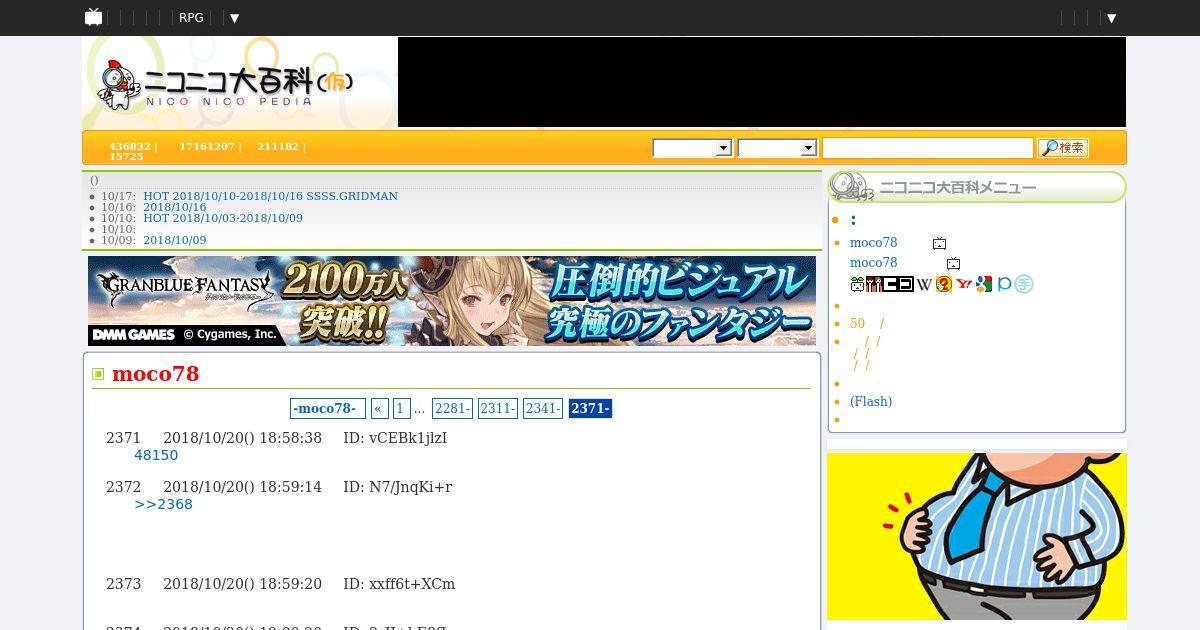Click the 15725 counter in orange bar
1200x630 pixels.
pyautogui.click(x=126, y=157)
